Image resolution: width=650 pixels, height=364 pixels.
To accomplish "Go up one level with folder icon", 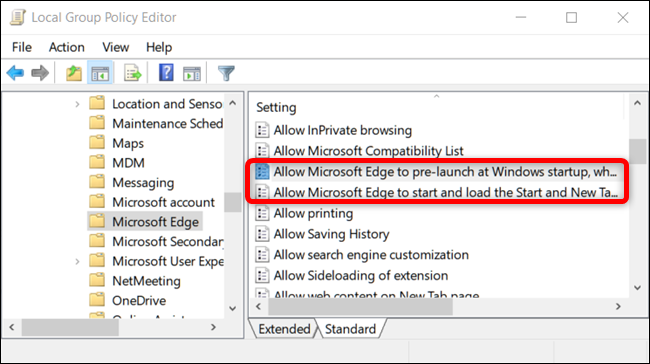I will tap(74, 73).
